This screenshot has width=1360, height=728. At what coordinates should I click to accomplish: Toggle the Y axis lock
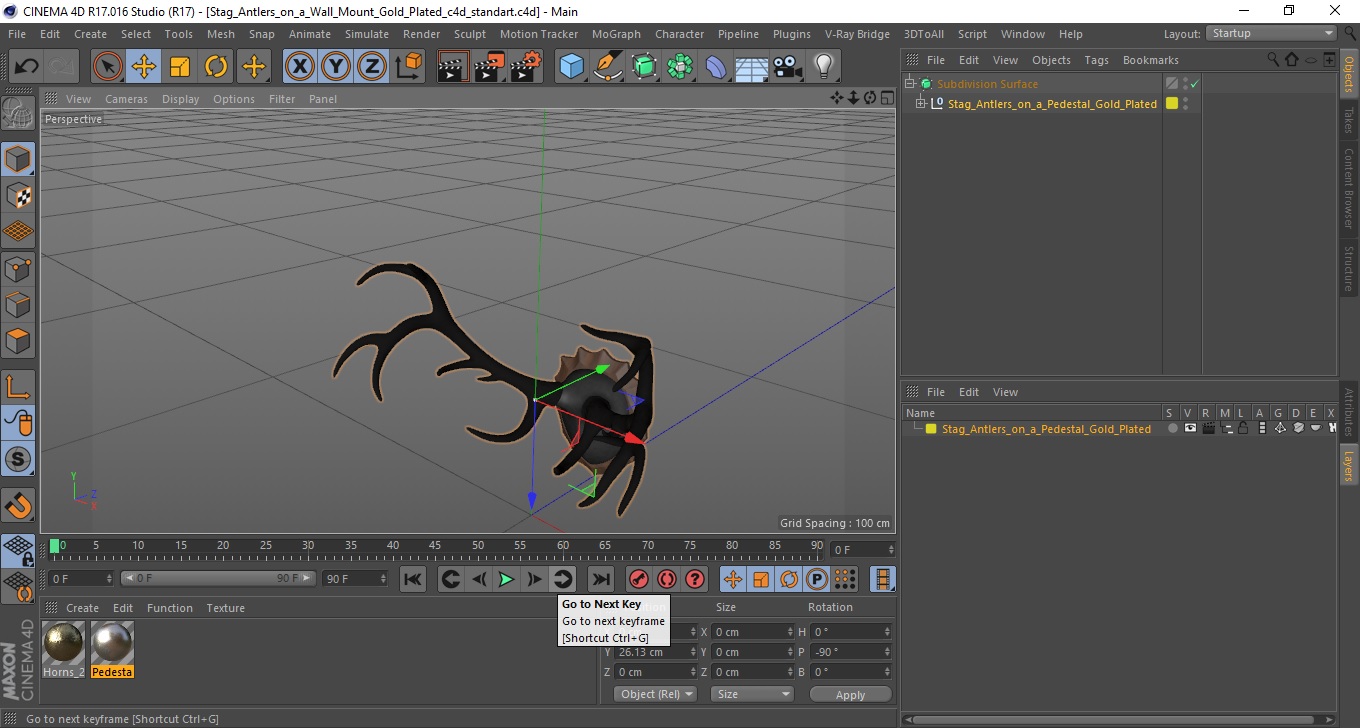point(337,67)
